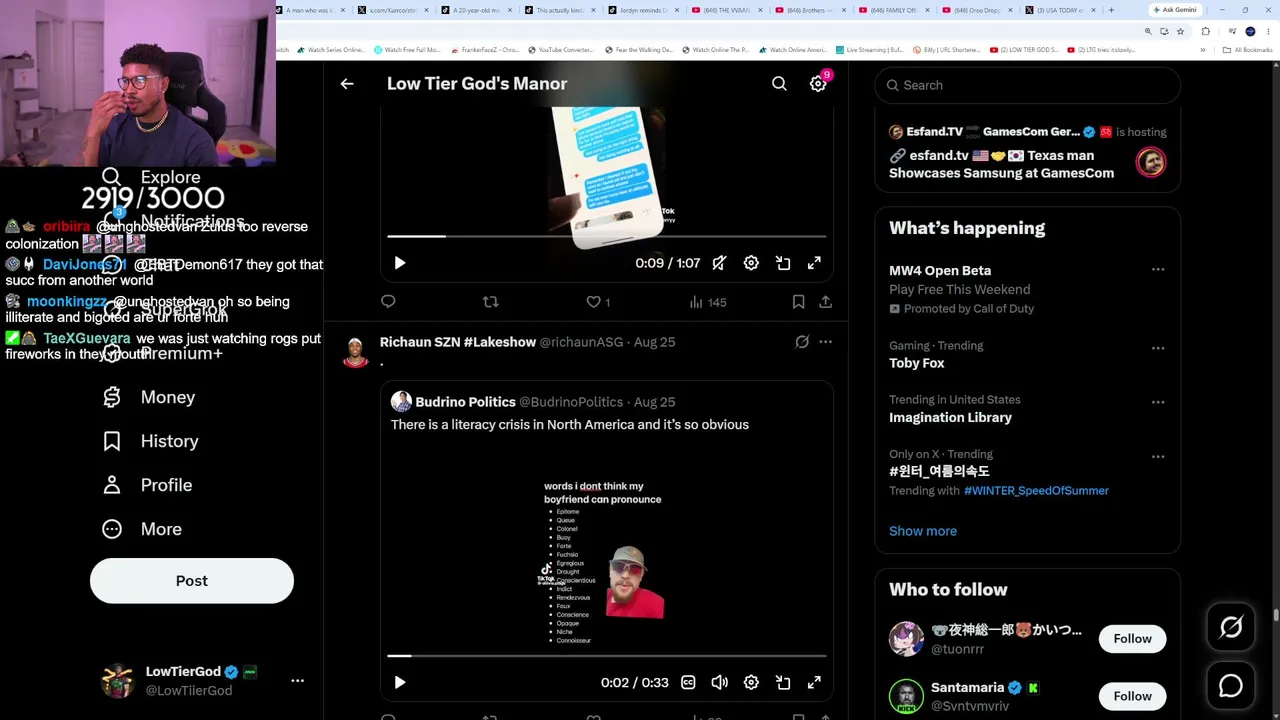Open Richaun SZN #Lakeshow profile avatar
The width and height of the screenshot is (1280, 720).
(x=355, y=352)
